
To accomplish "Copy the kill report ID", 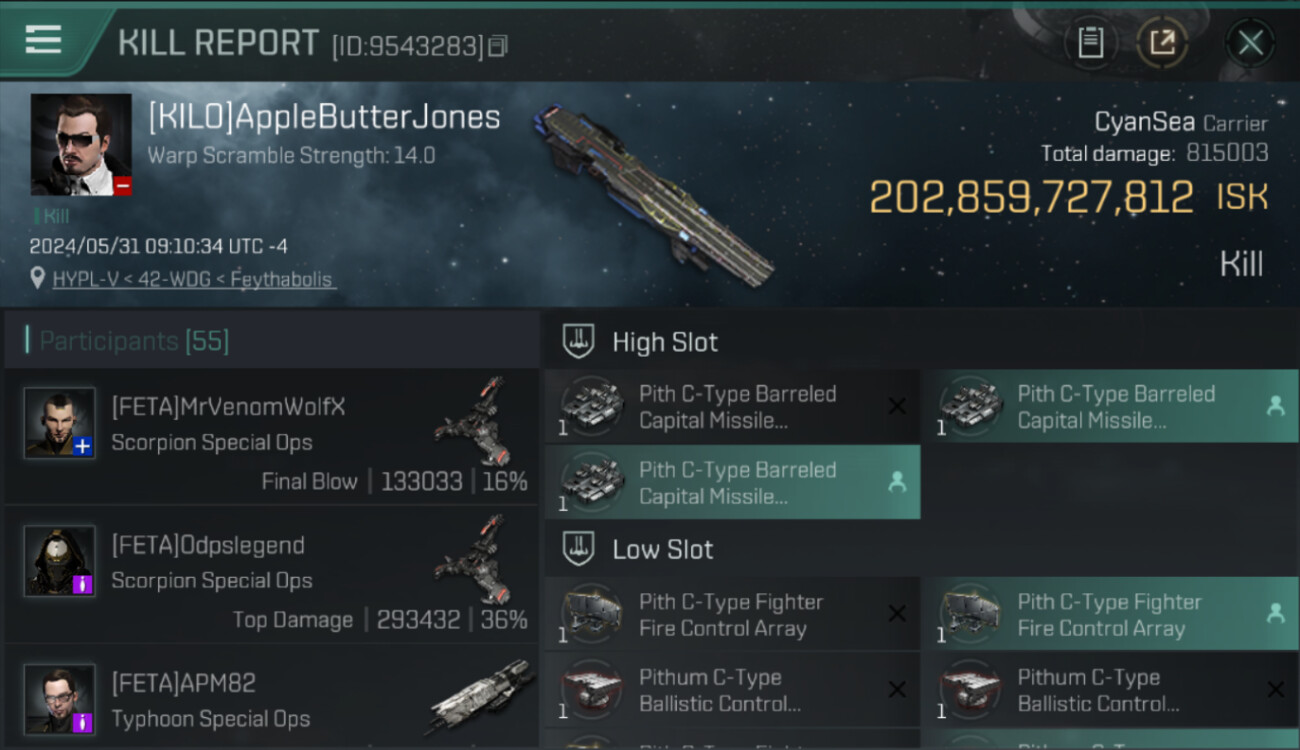I will [x=498, y=46].
